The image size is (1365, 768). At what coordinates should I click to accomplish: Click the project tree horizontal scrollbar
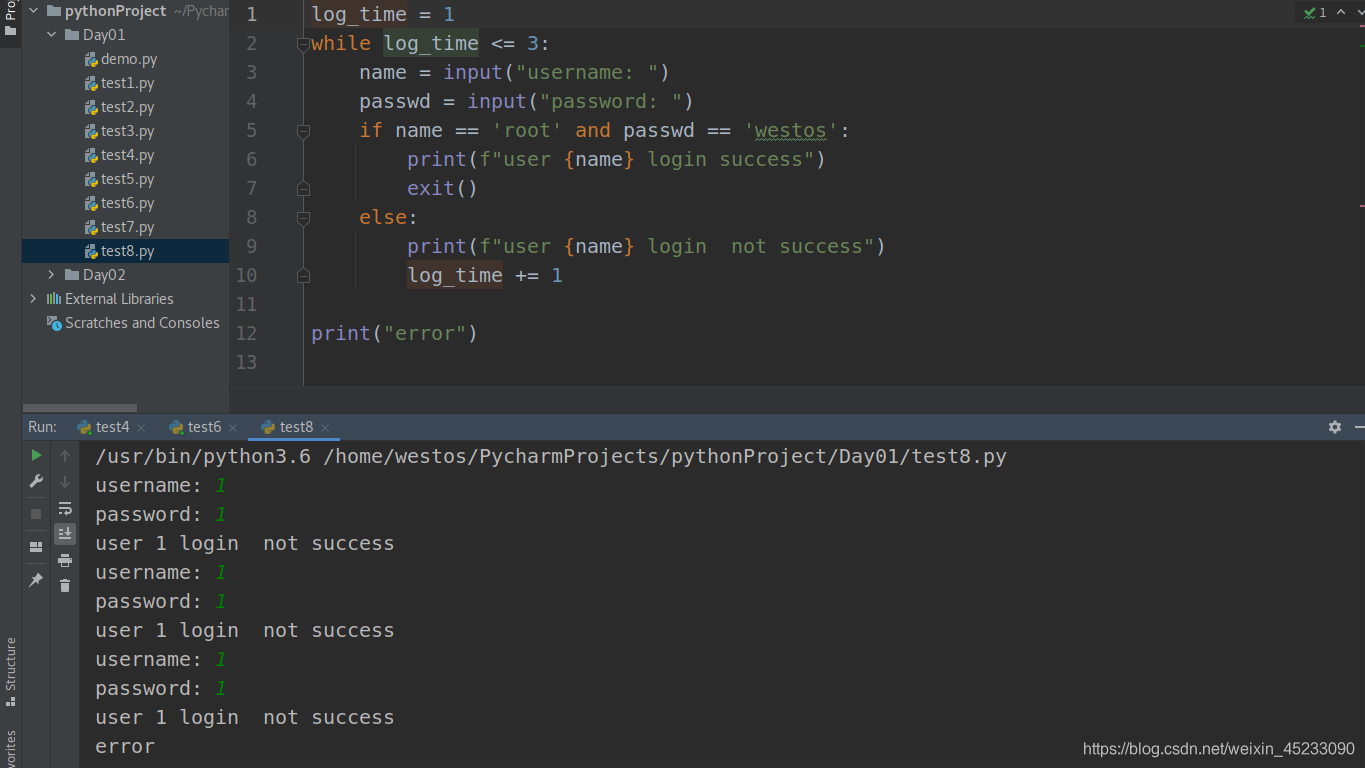click(x=80, y=408)
